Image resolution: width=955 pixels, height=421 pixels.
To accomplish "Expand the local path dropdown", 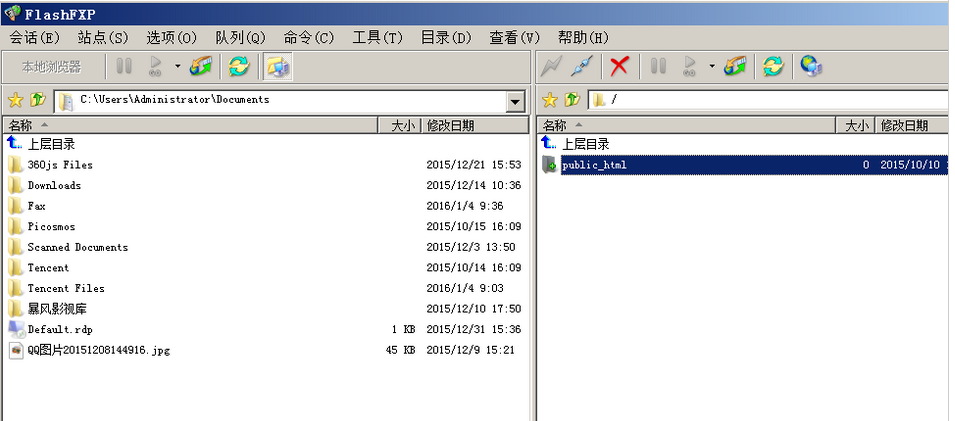I will [x=516, y=102].
